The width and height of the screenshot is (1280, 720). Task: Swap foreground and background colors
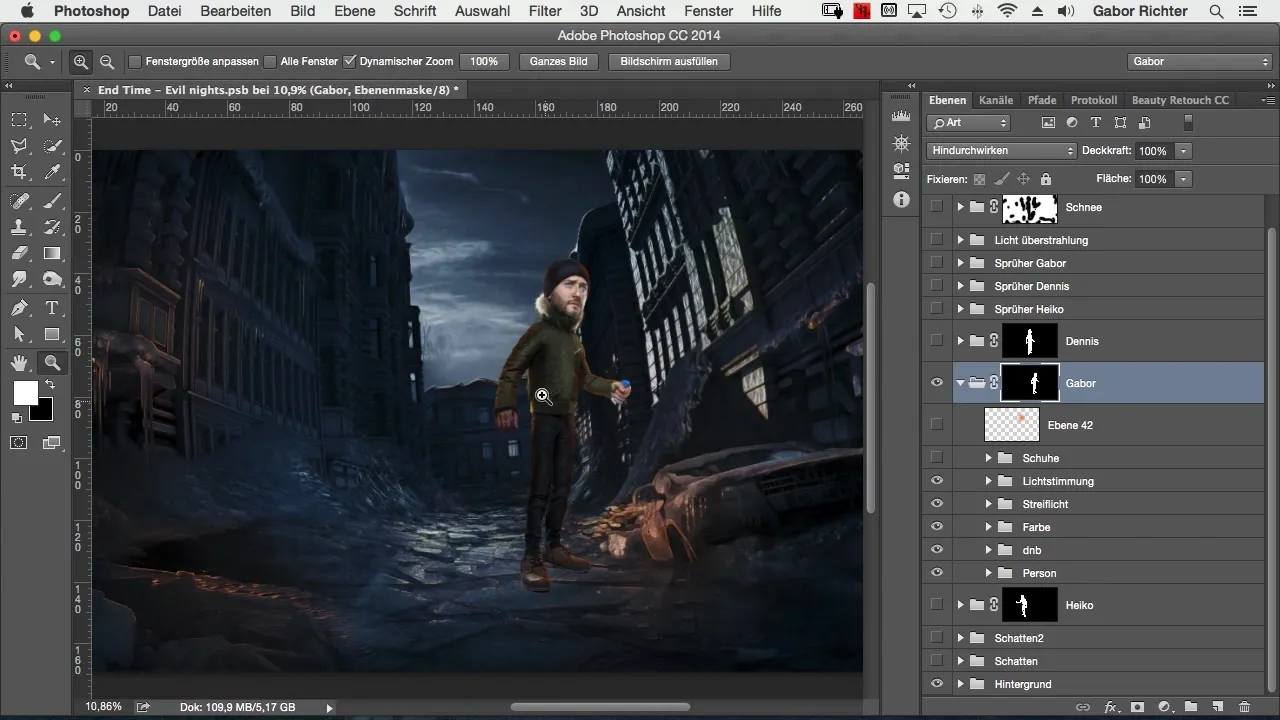[49, 384]
